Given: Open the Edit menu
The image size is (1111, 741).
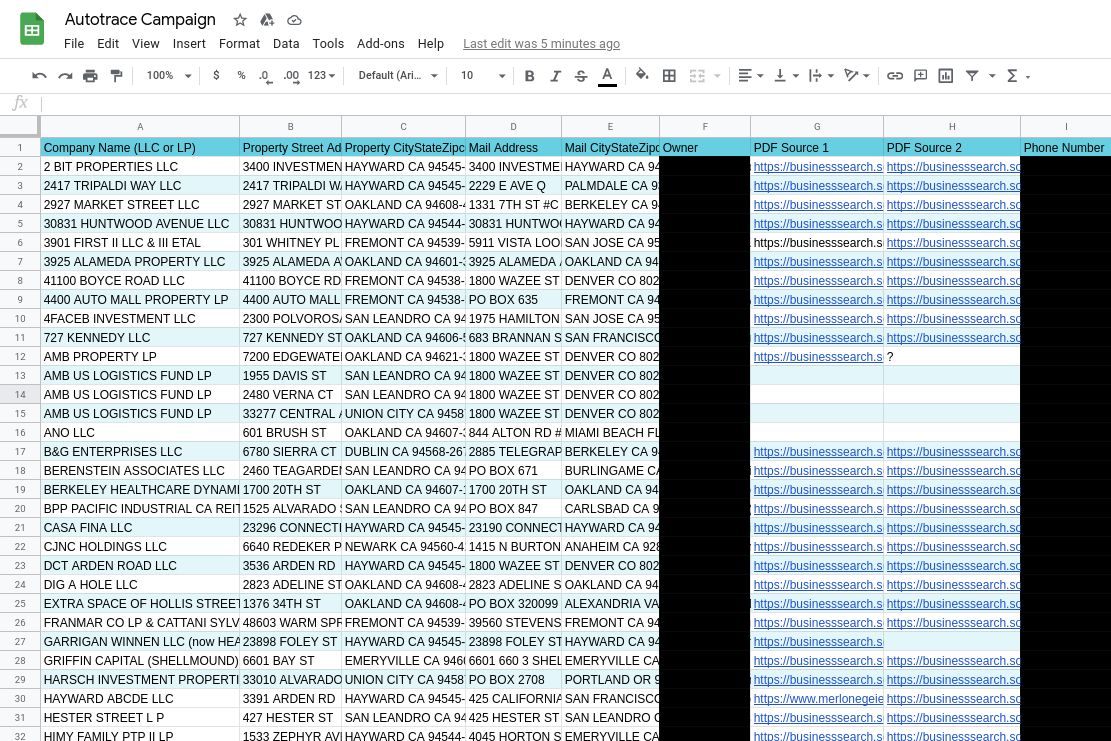Looking at the screenshot, I should pos(108,44).
